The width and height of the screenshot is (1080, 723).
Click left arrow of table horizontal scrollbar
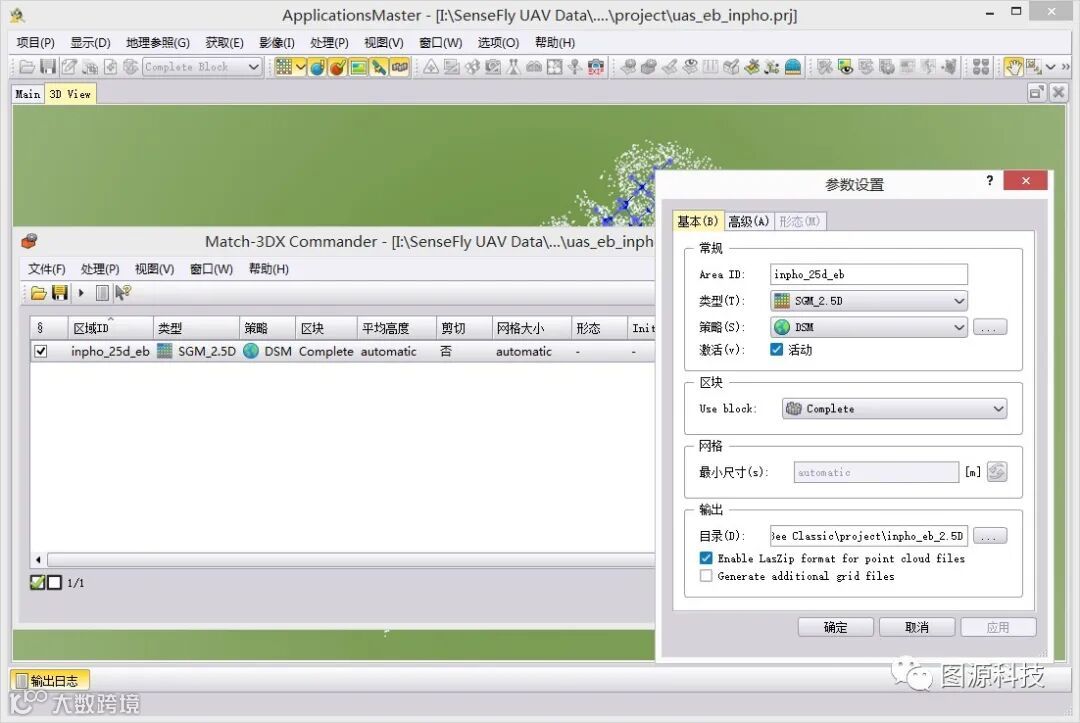[x=39, y=560]
